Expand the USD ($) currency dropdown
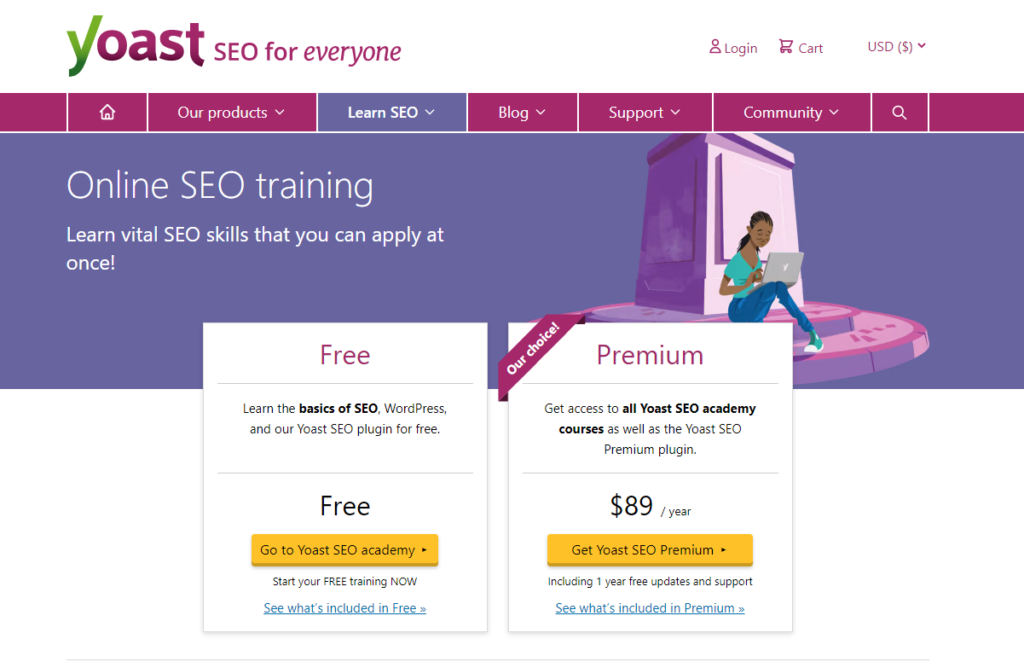 (x=896, y=46)
